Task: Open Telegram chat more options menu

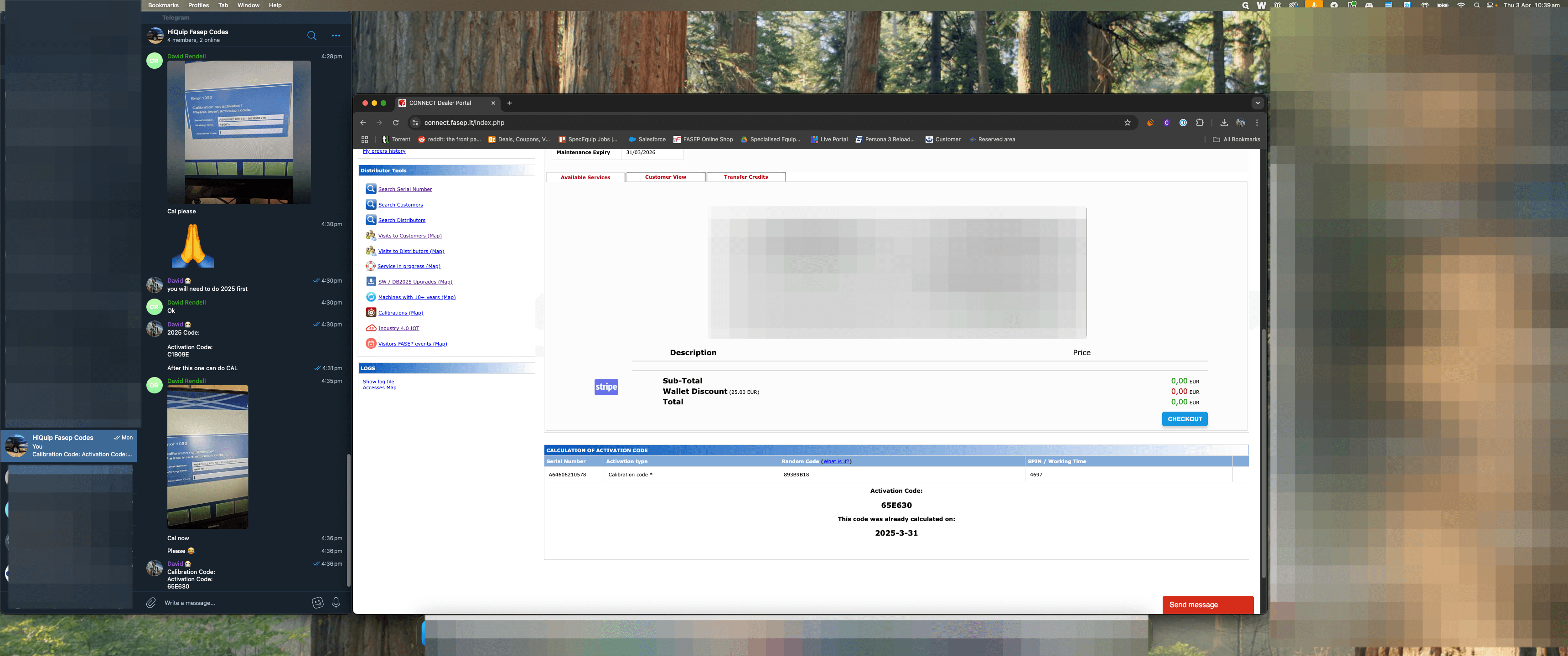Action: pos(336,36)
